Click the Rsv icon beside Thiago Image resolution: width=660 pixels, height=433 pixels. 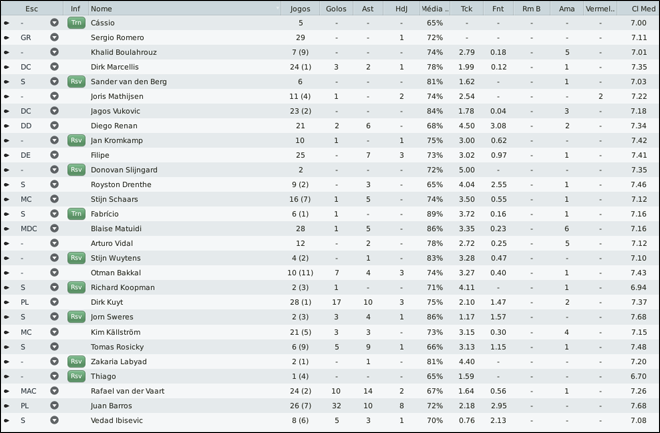75,376
